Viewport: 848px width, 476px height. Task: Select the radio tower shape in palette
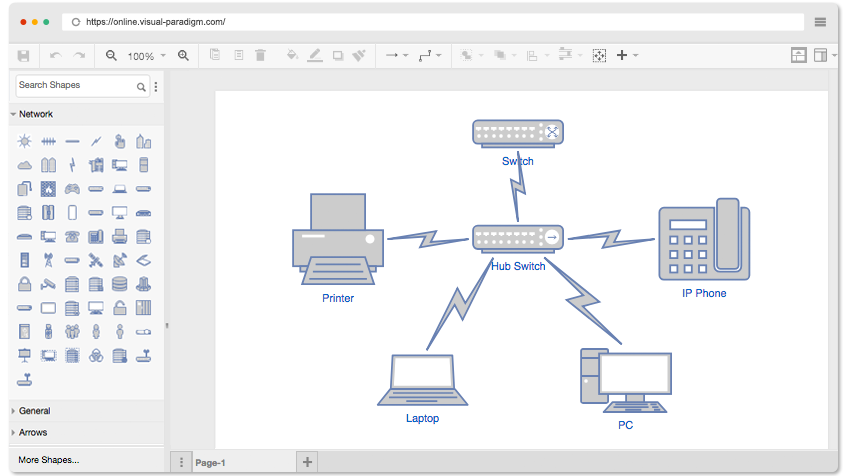coord(48,260)
